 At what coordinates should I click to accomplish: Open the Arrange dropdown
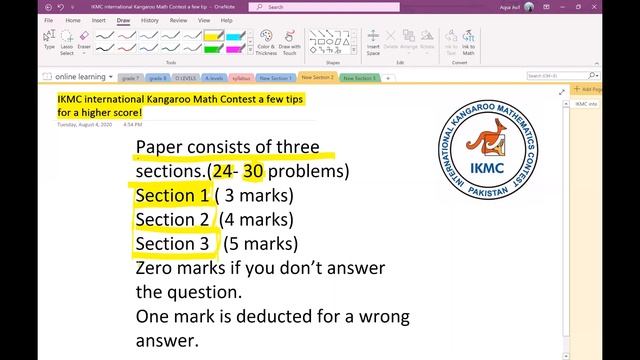coord(409,40)
